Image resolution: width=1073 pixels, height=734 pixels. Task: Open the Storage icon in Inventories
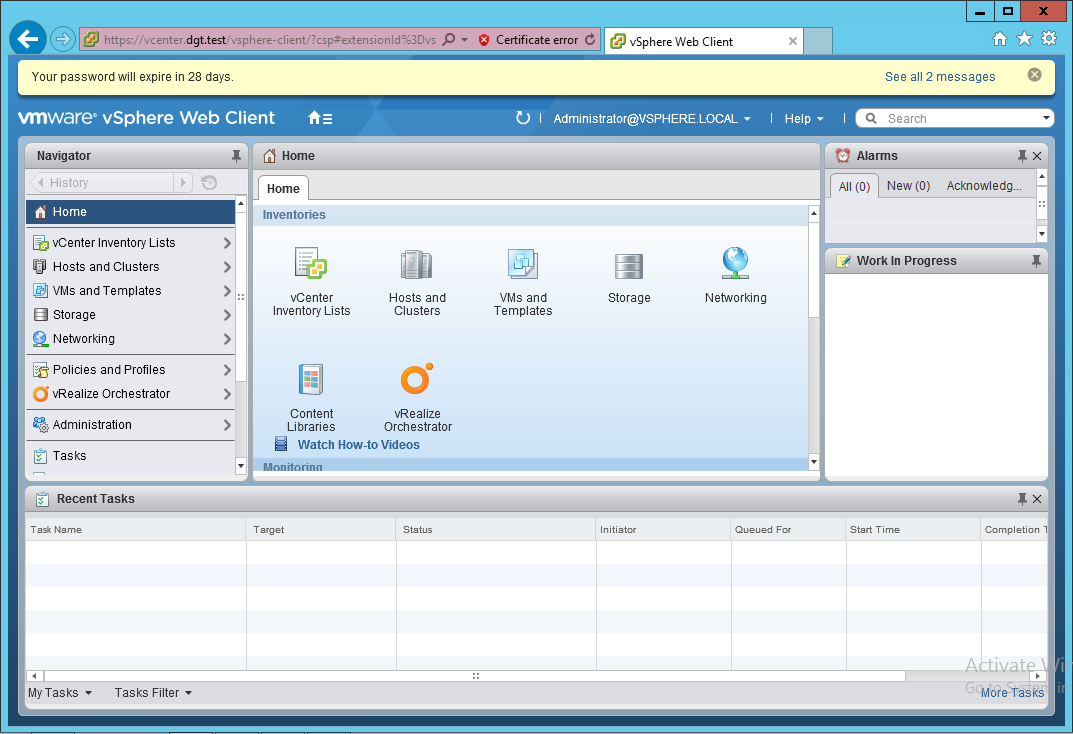tap(628, 266)
